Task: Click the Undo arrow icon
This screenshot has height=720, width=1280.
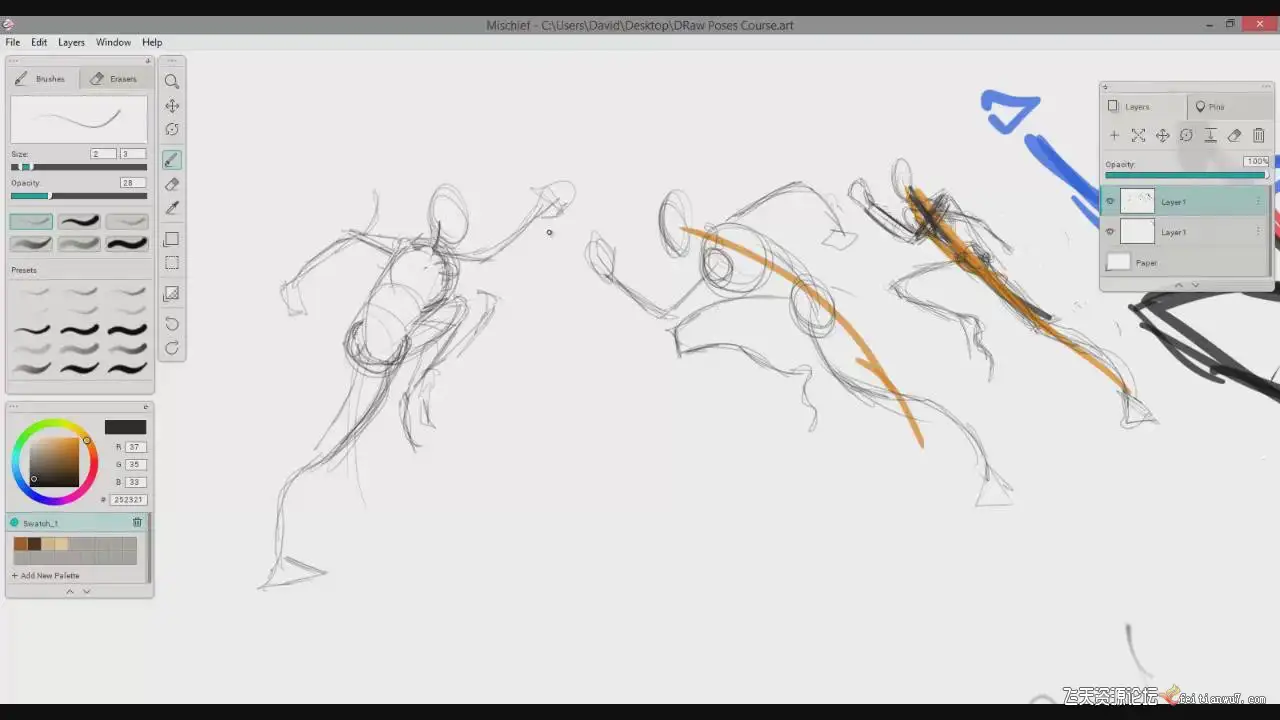Action: 172,324
